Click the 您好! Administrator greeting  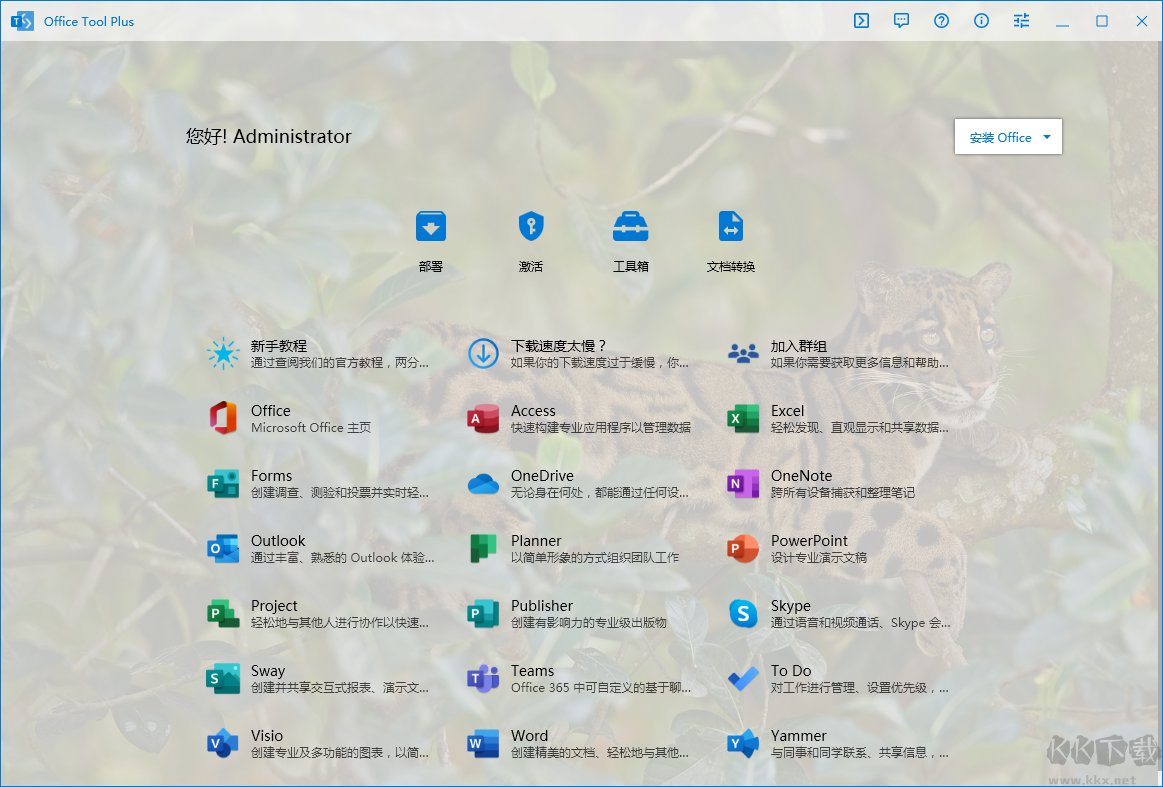(x=268, y=136)
